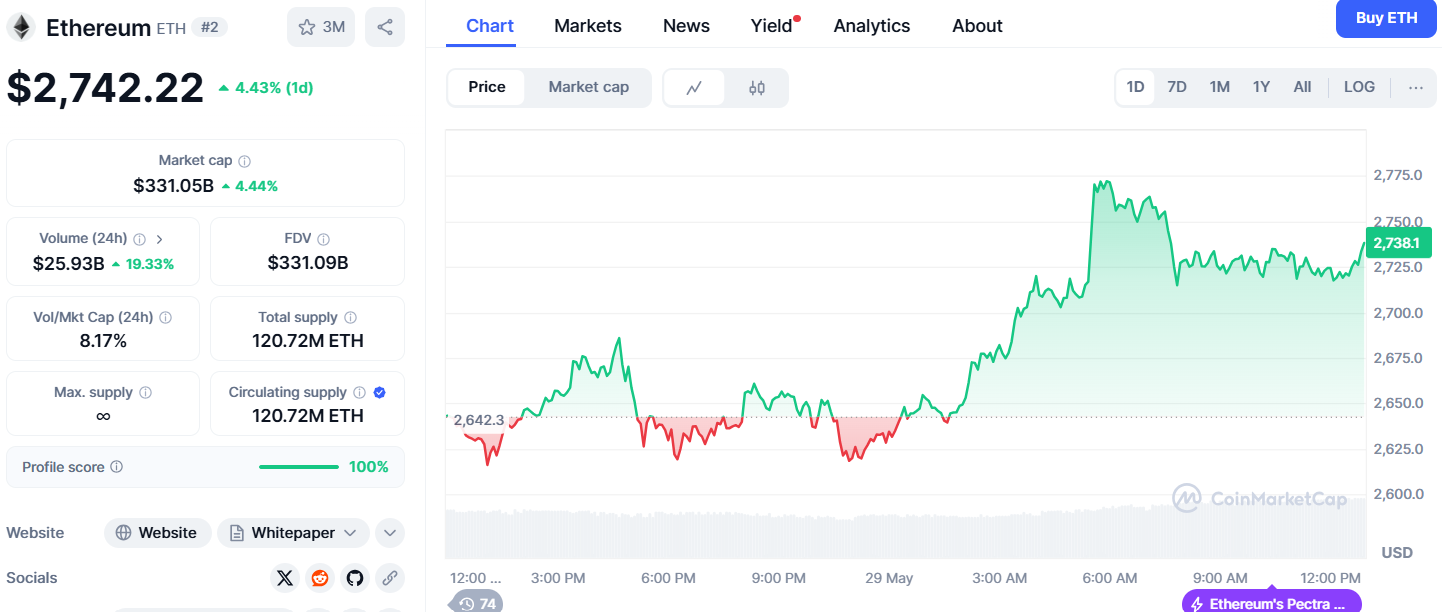Switch to the Markets tab
Image resolution: width=1442 pixels, height=612 pixels.
[588, 26]
